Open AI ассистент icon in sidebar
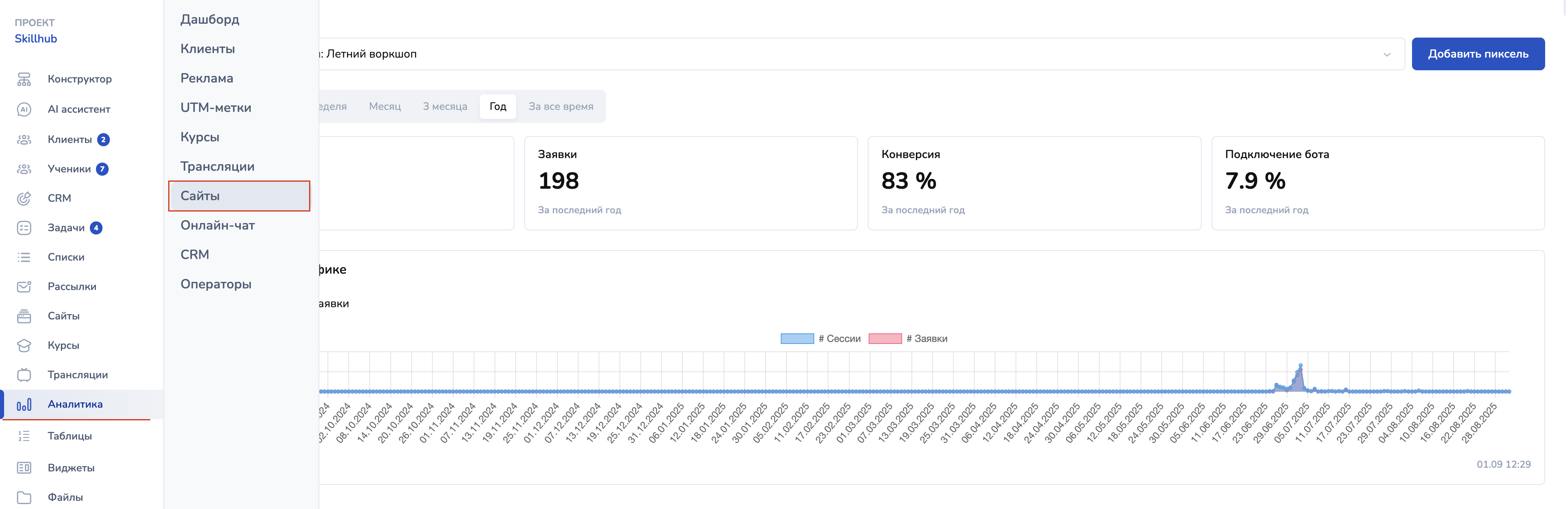This screenshot has width=1568, height=509. click(24, 109)
